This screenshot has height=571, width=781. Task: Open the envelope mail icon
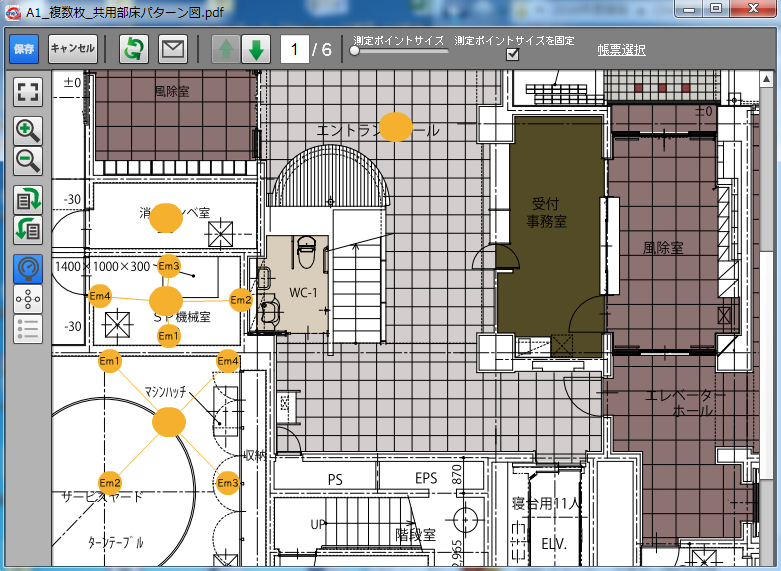click(174, 48)
